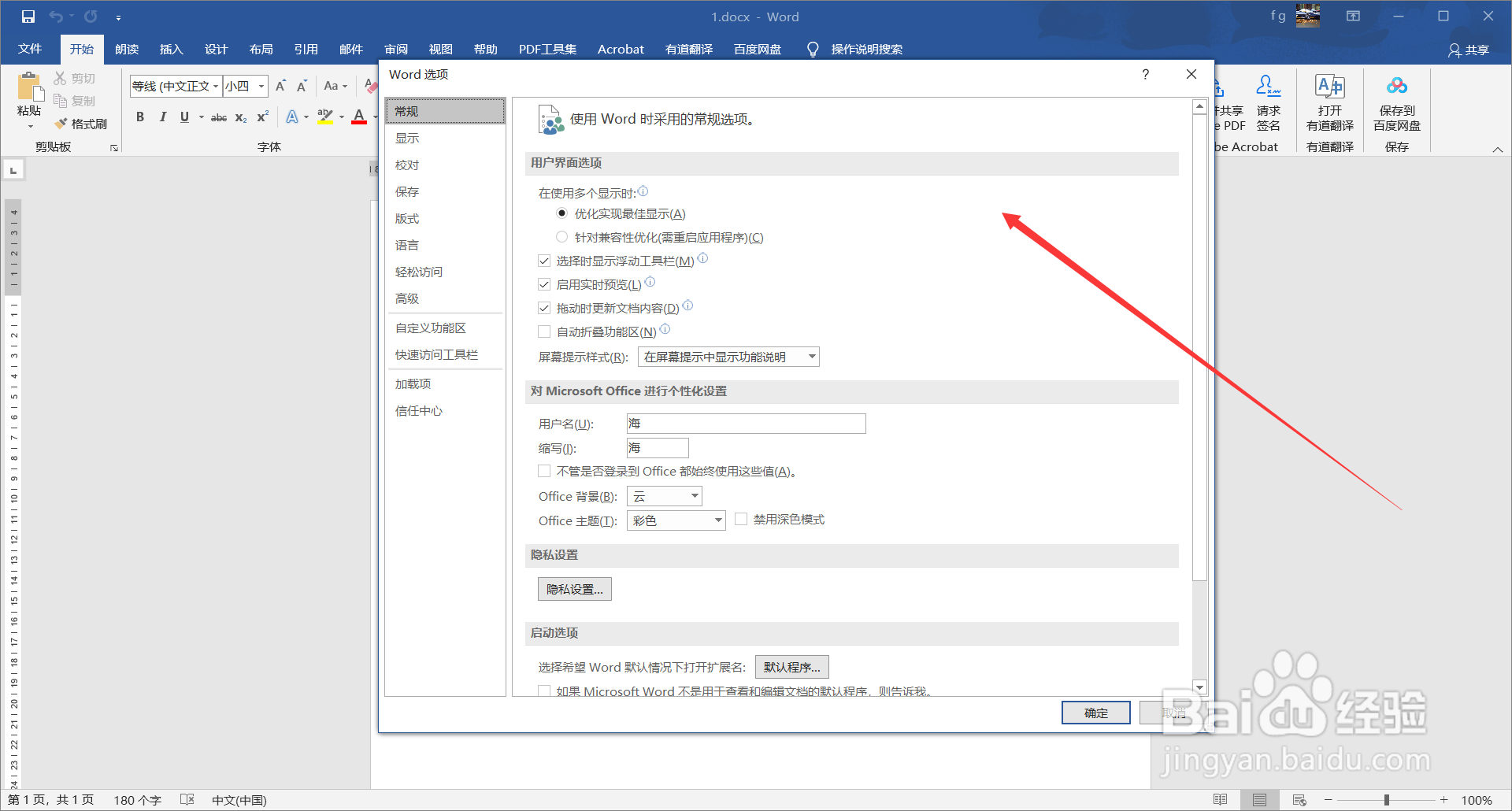The width and height of the screenshot is (1512, 811).
Task: Apply strikethrough abc formatting
Action: point(219,117)
